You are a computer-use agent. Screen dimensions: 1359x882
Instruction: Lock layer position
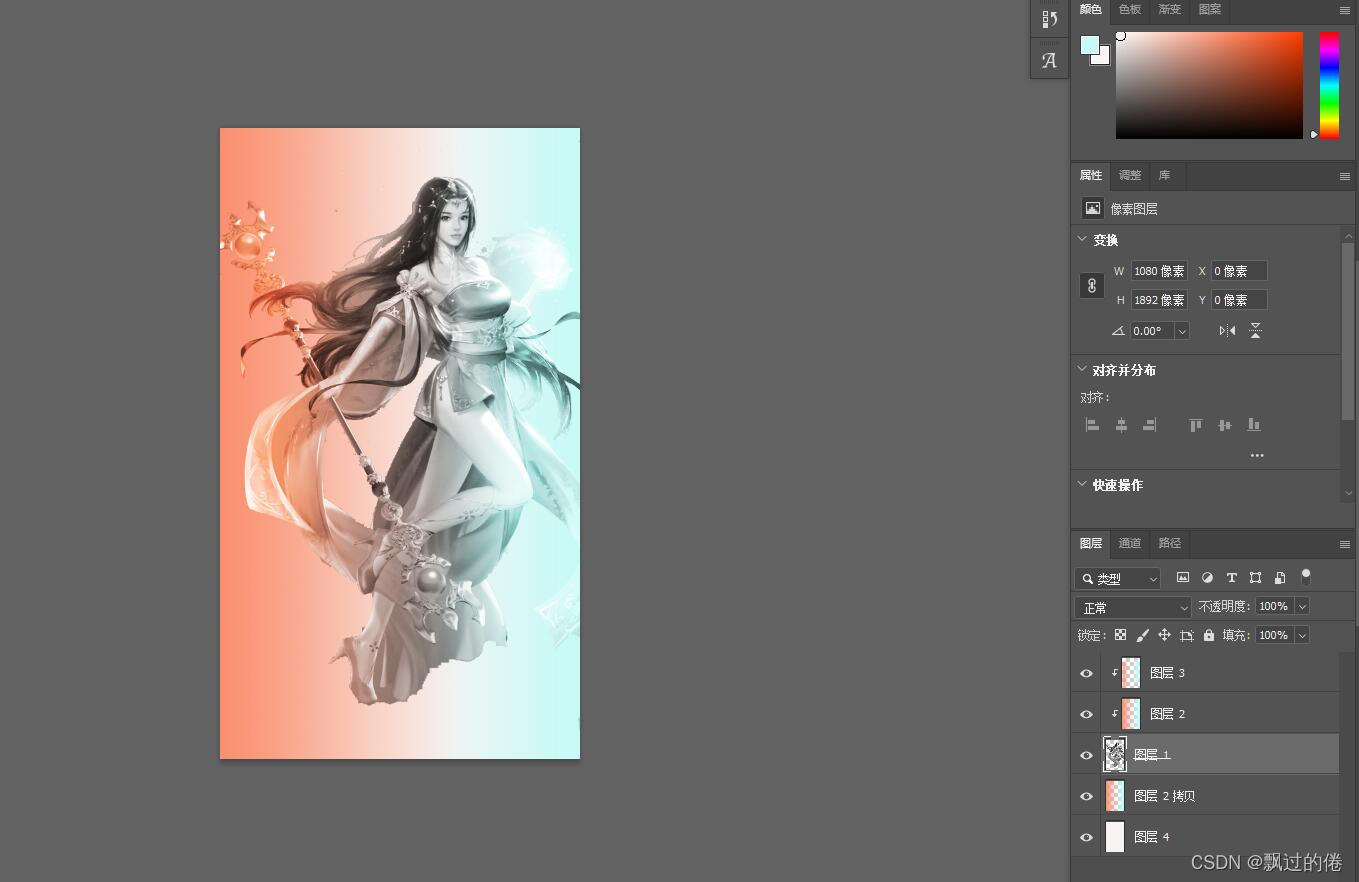1164,635
